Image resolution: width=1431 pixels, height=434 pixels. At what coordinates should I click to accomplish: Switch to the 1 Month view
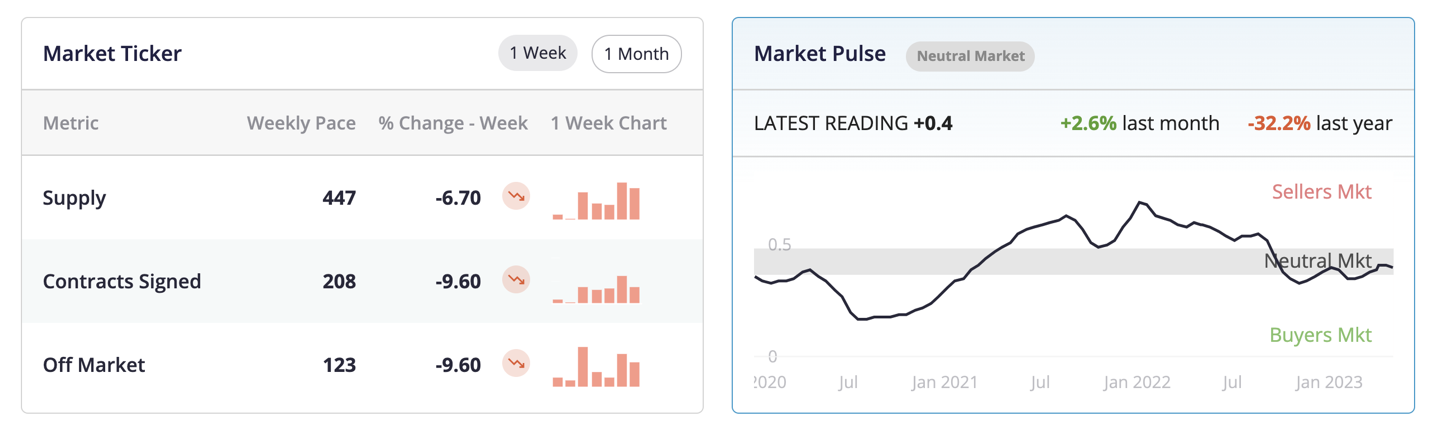tap(637, 54)
